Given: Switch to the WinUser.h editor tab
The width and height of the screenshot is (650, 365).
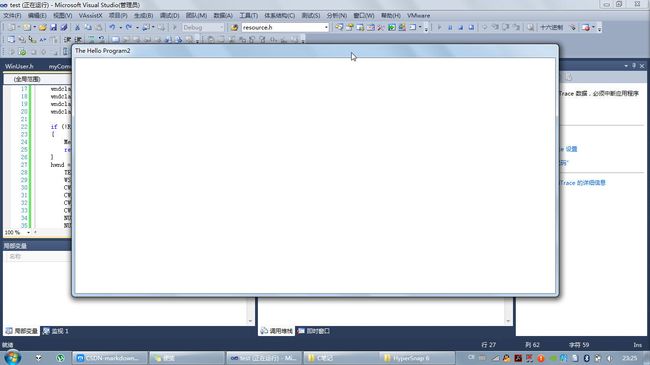Looking at the screenshot, I should point(19,66).
